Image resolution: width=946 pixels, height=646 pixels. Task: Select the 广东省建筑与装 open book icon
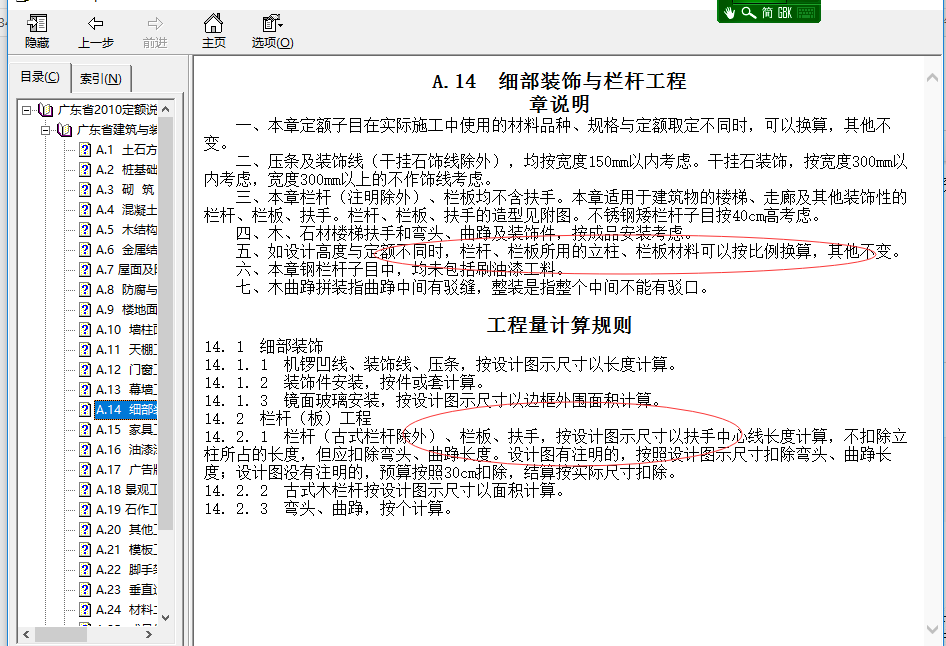(x=65, y=130)
